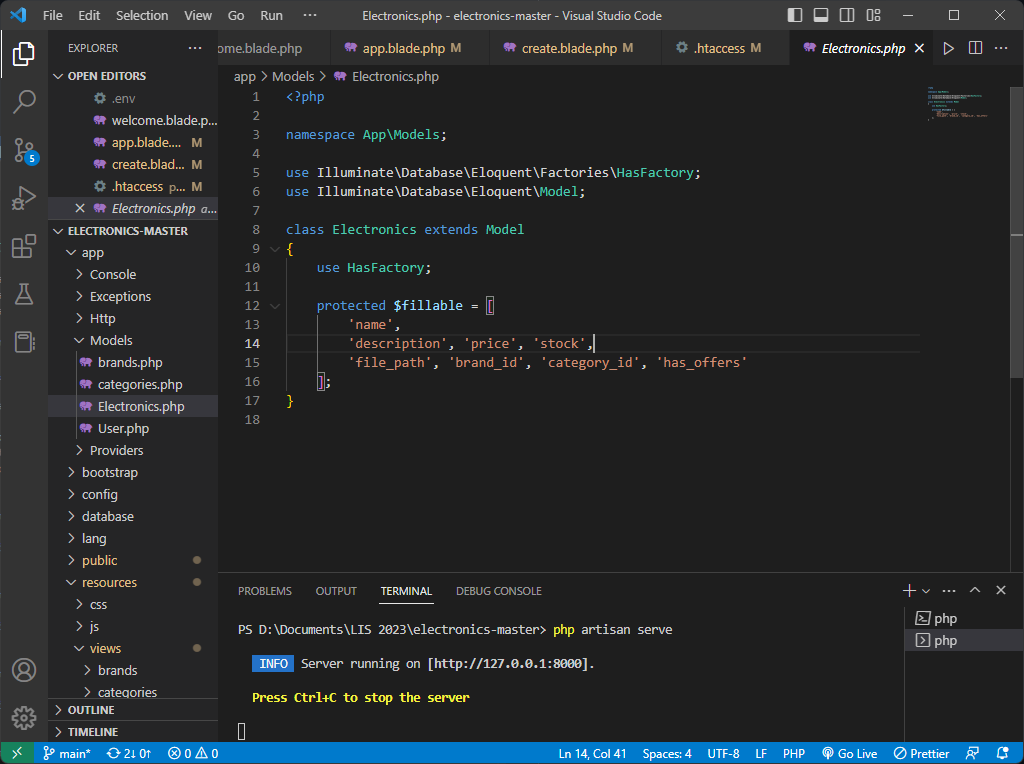This screenshot has height=764, width=1024.
Task: Toggle the primary side bar layout button
Action: tap(795, 16)
